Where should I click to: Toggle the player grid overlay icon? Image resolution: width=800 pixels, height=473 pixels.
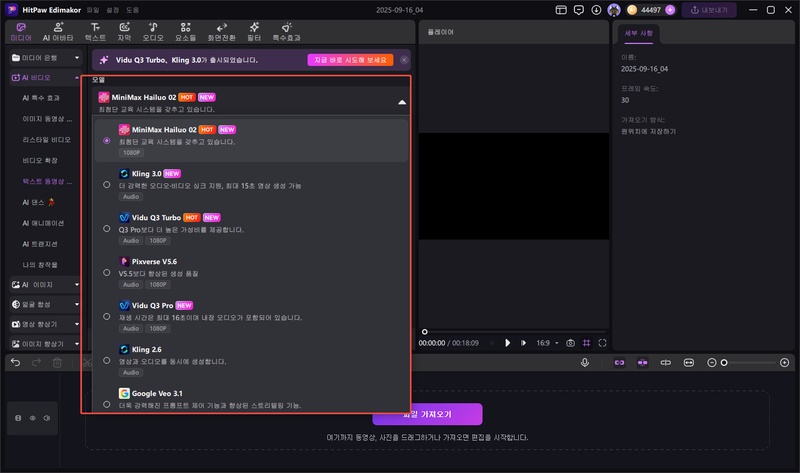[x=587, y=343]
